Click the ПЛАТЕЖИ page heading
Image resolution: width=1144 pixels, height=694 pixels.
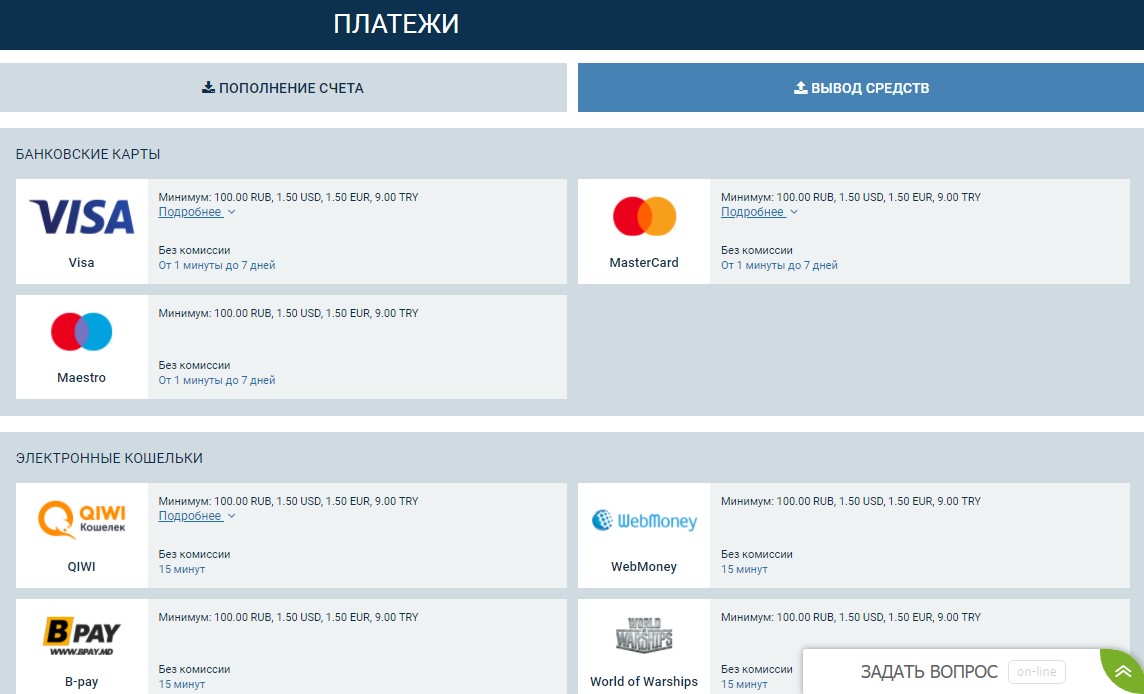click(x=396, y=24)
